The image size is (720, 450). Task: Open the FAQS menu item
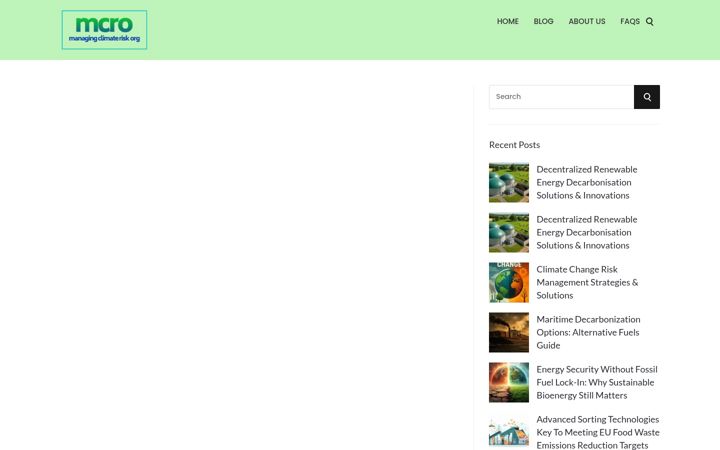point(630,21)
